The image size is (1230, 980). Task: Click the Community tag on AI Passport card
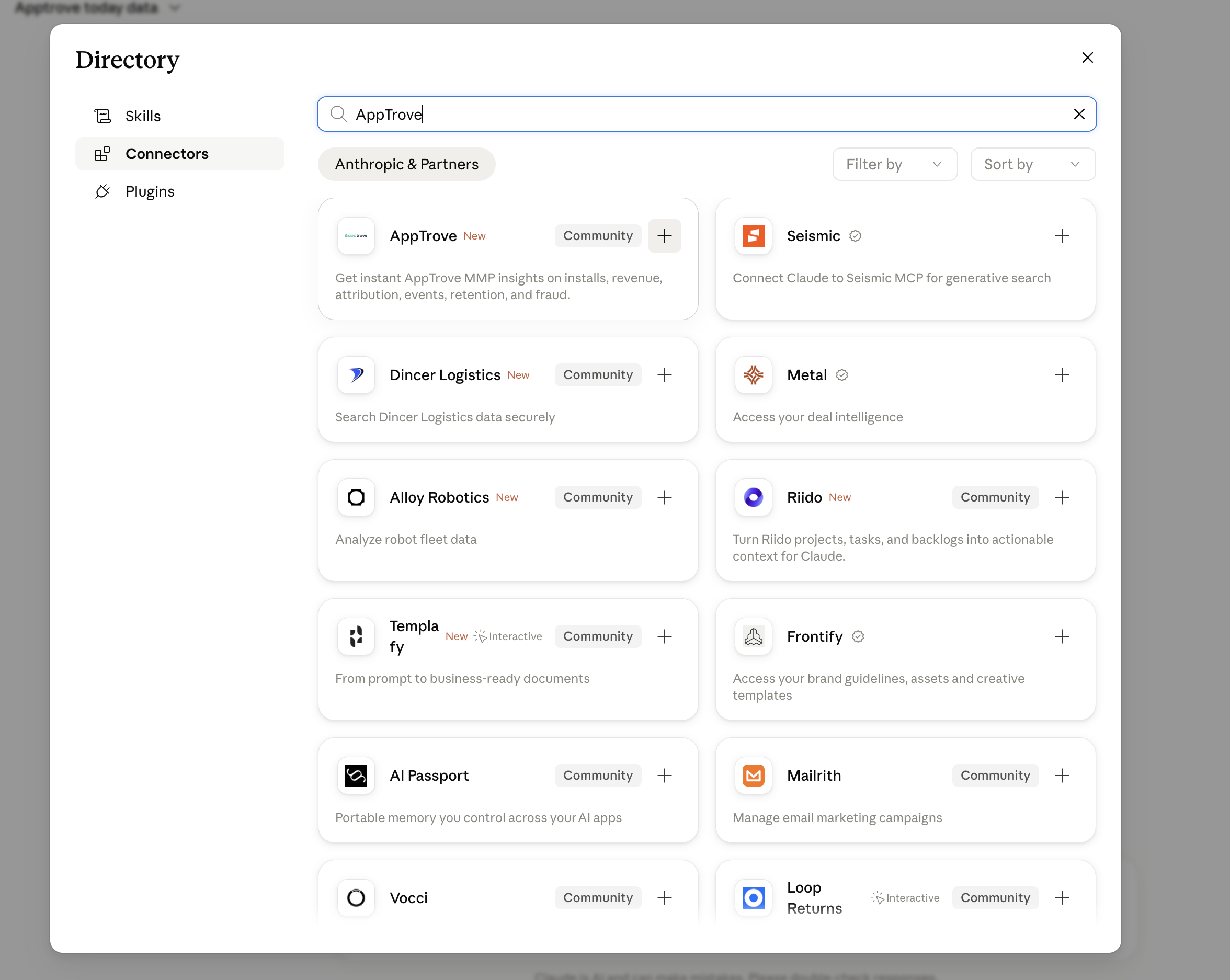[x=598, y=775]
